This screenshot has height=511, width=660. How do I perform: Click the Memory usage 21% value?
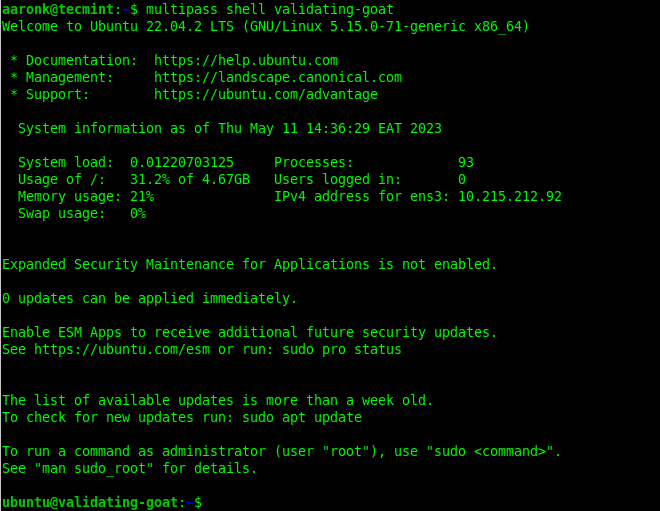coord(142,197)
